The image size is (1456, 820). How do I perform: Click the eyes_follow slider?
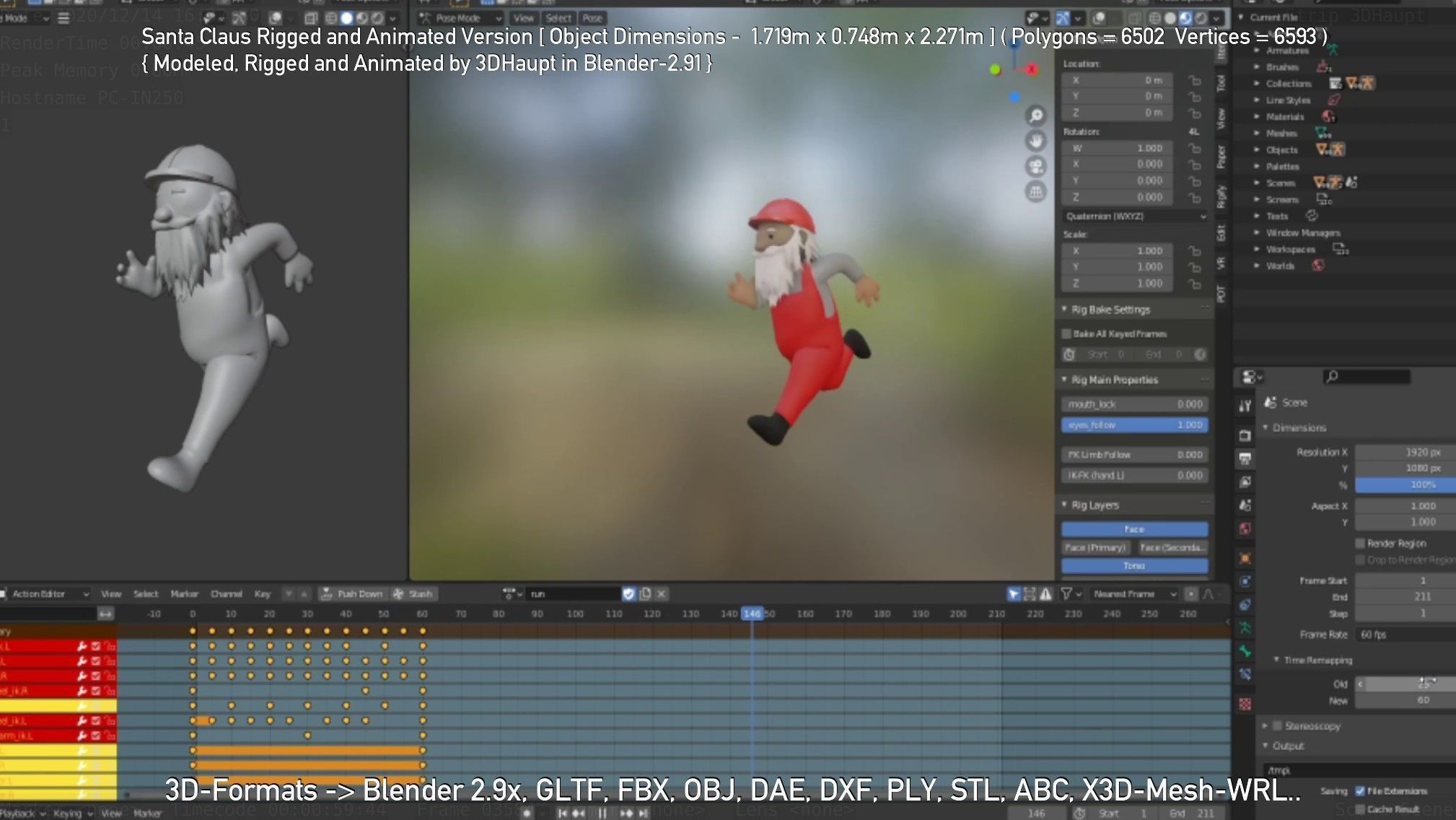(x=1134, y=424)
